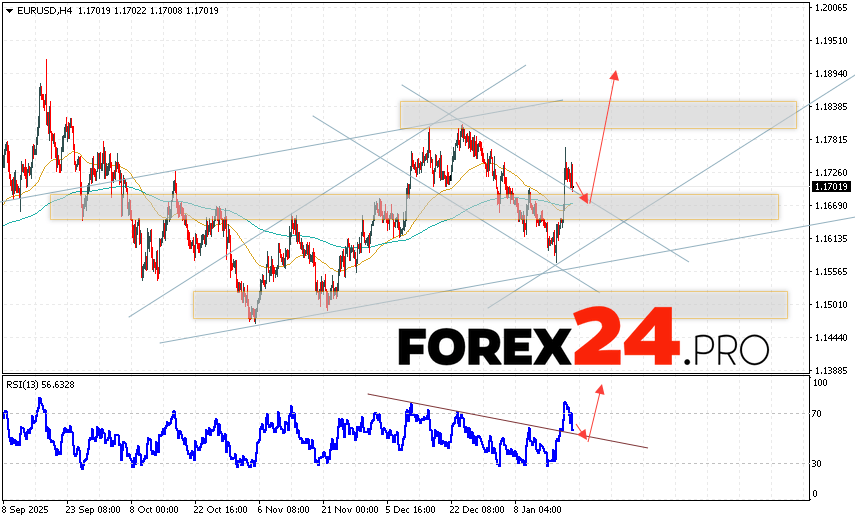This screenshot has width=855, height=521.
Task: Click the RSI 30 level label
Action: coord(817,463)
